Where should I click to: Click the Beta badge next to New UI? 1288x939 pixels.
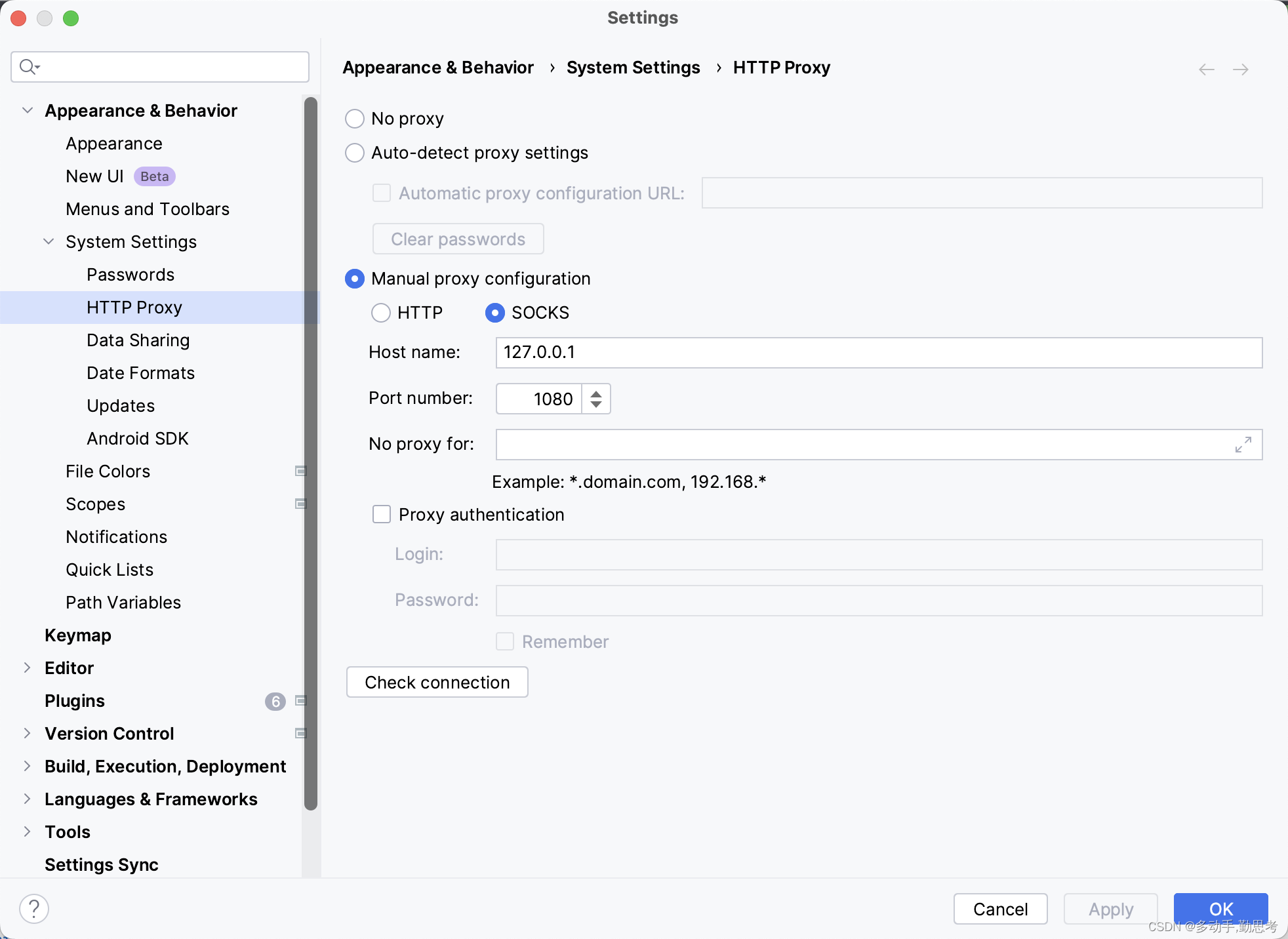[155, 176]
